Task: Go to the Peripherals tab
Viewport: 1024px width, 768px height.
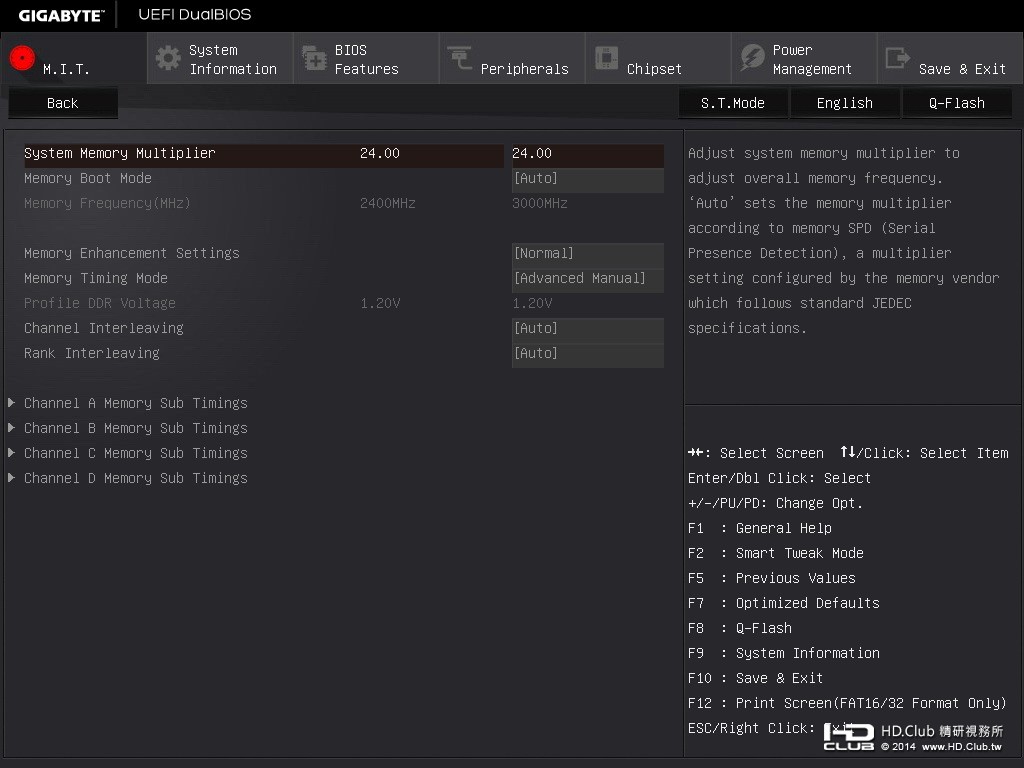Action: point(512,59)
